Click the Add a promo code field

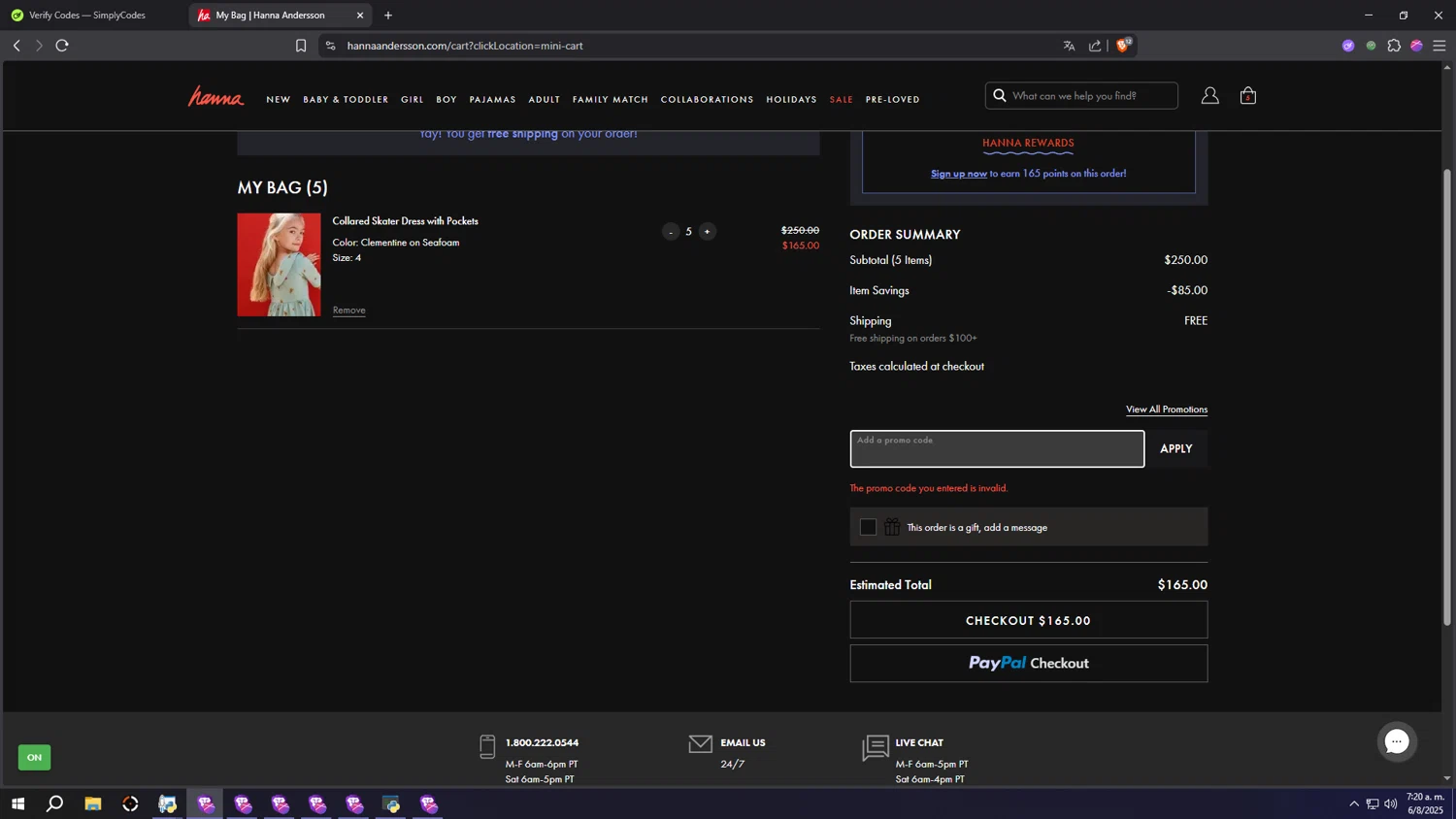coord(997,449)
